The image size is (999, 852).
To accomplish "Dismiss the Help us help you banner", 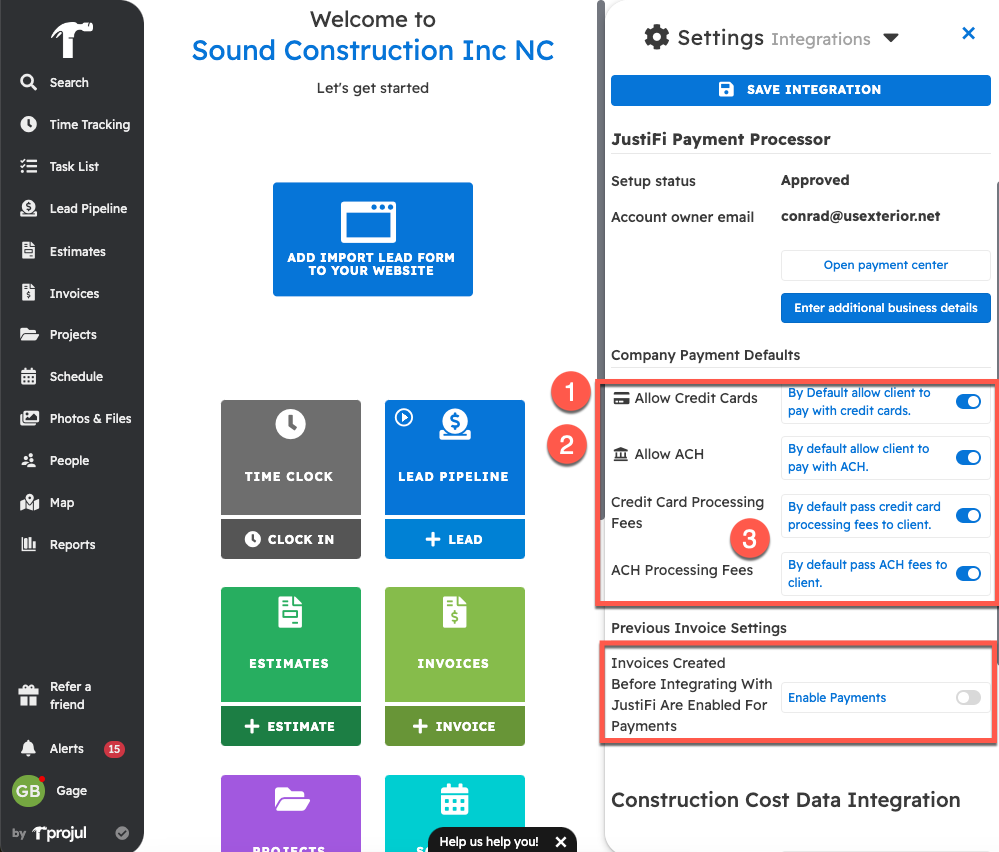I will click(561, 842).
